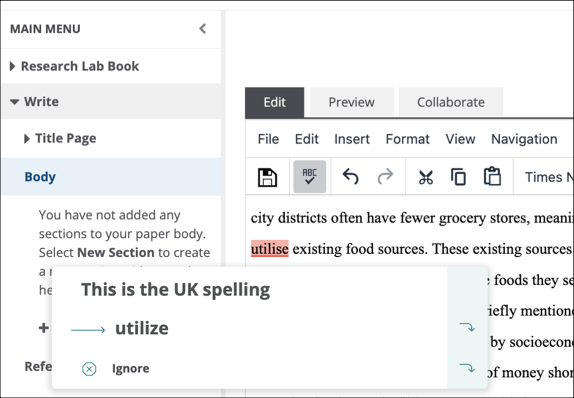Save the document with the floppy disk icon
574x398 pixels.
point(268,177)
